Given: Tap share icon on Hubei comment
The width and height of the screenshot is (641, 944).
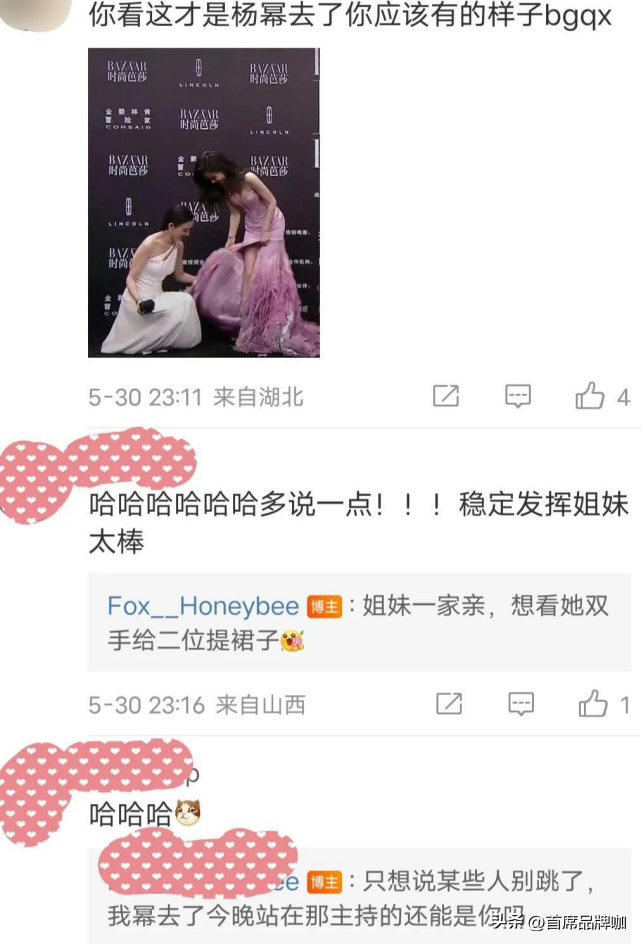Looking at the screenshot, I should coord(446,396).
